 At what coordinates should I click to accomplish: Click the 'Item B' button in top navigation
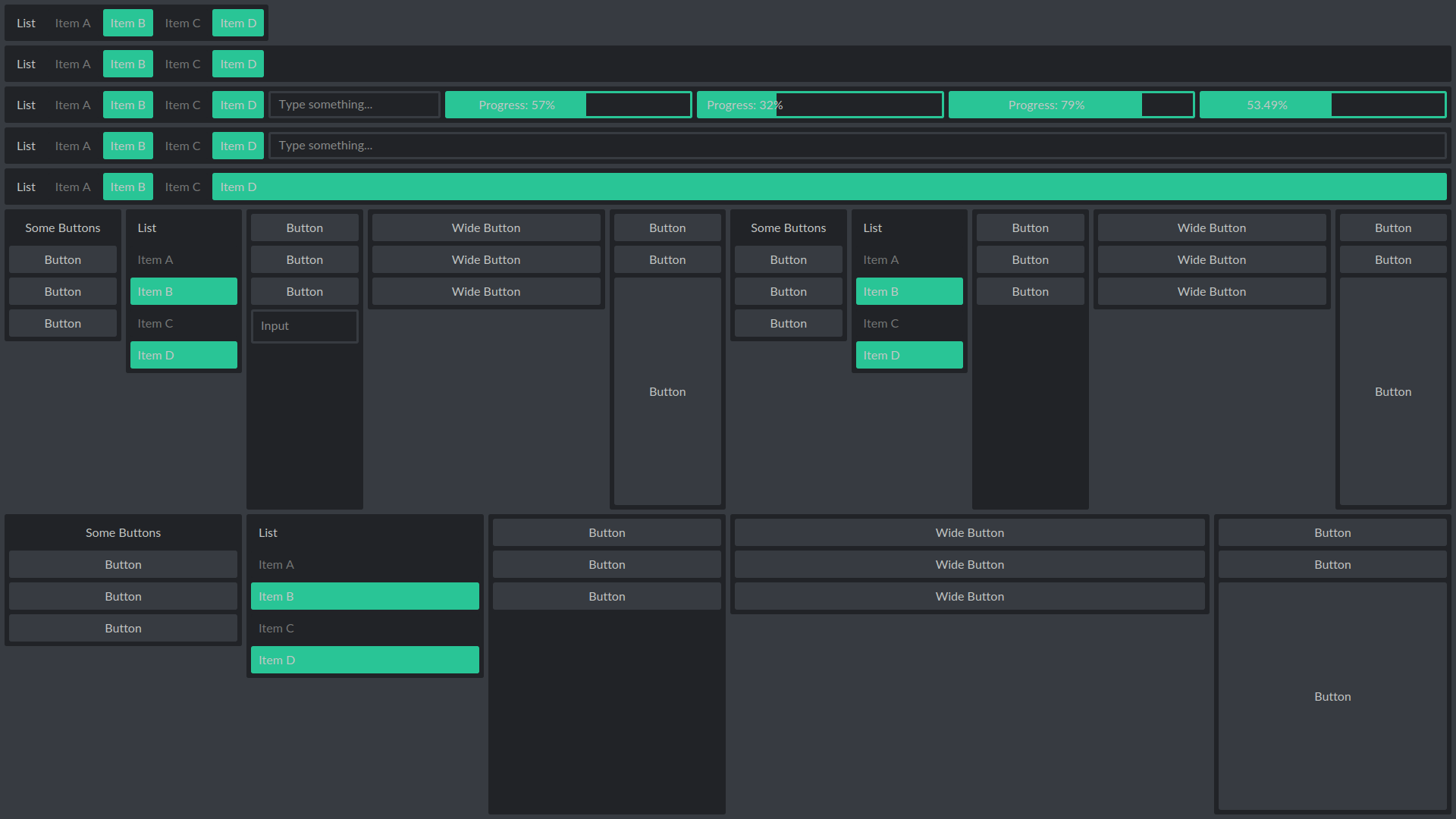pyautogui.click(x=127, y=22)
